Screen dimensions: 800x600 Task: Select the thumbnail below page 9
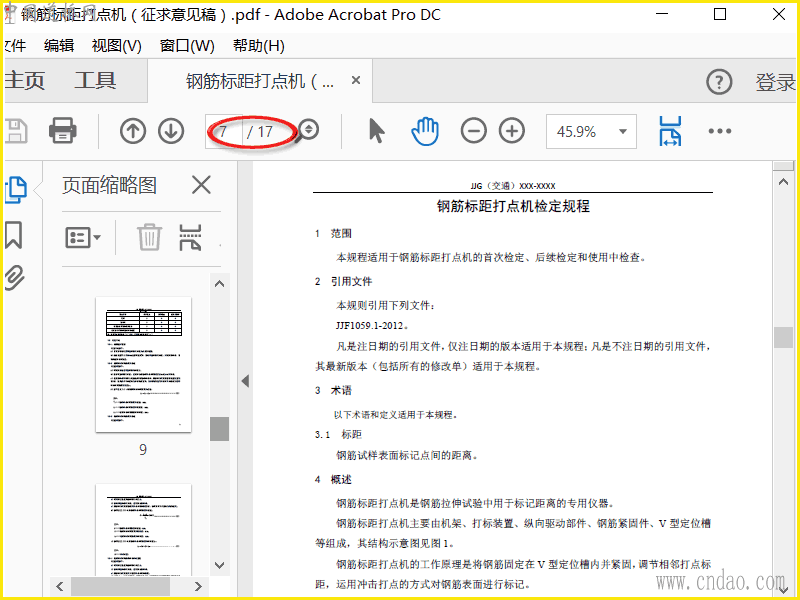pos(143,531)
